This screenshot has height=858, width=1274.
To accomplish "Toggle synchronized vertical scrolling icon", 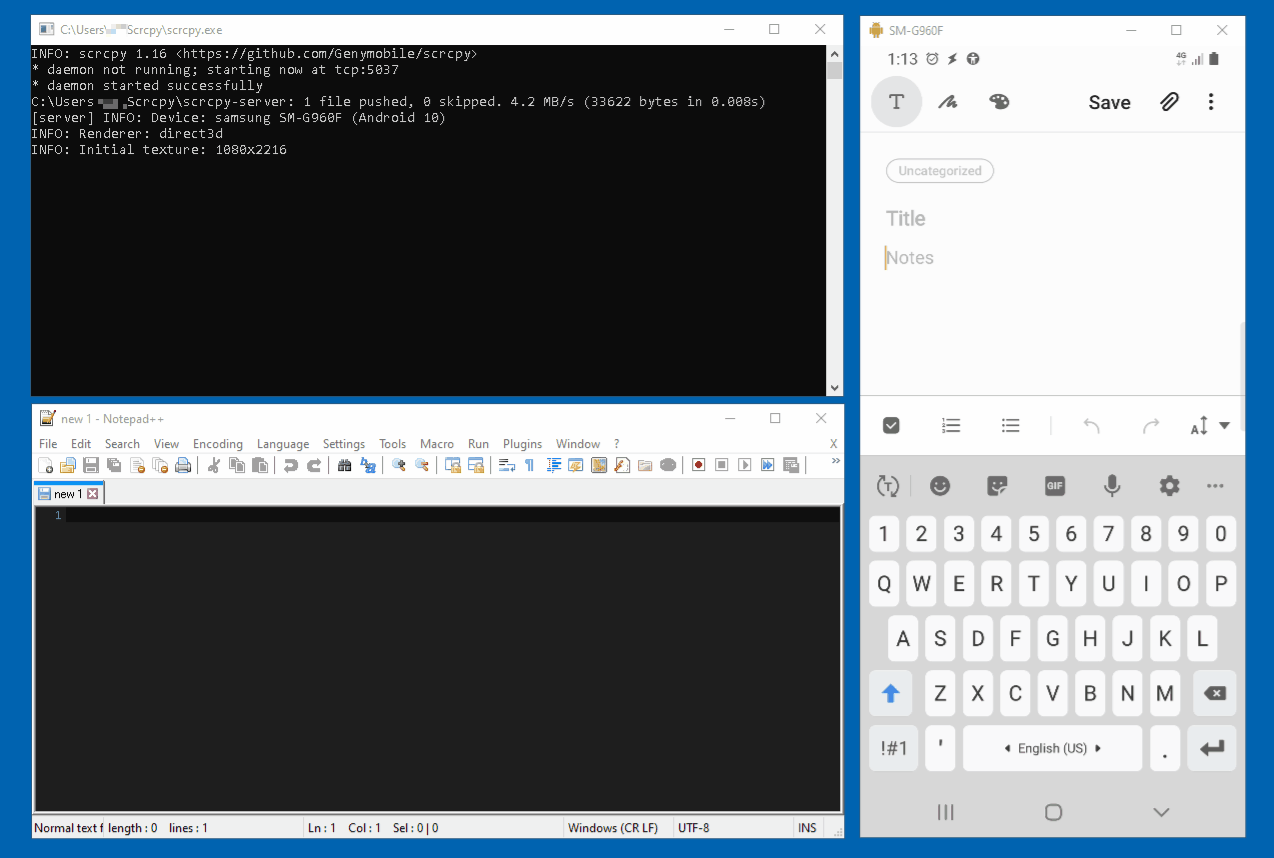I will (x=453, y=465).
